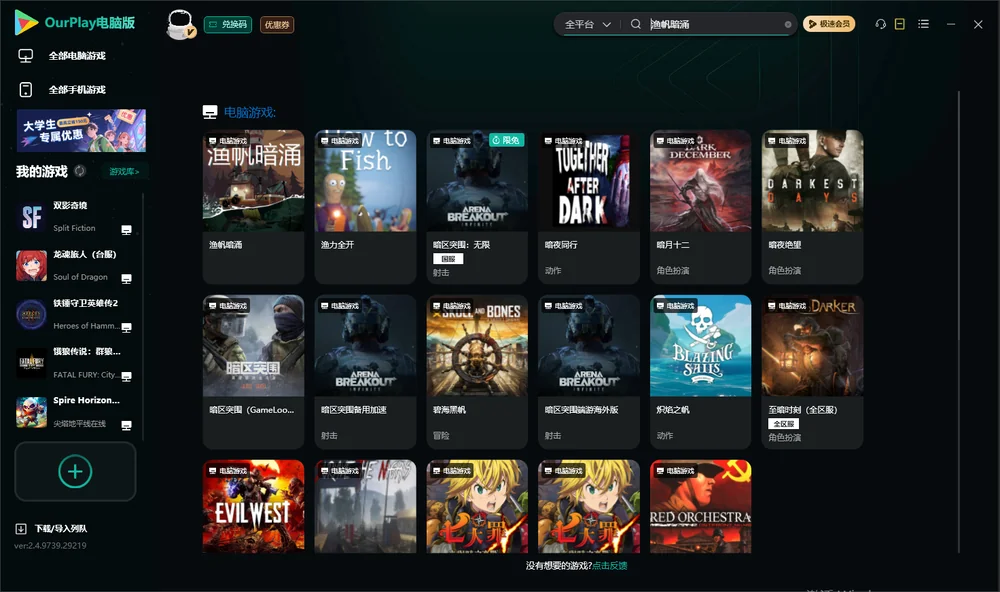Open the 下载/导入列队 download queue
Screen dimensions: 1000x592
61,529
